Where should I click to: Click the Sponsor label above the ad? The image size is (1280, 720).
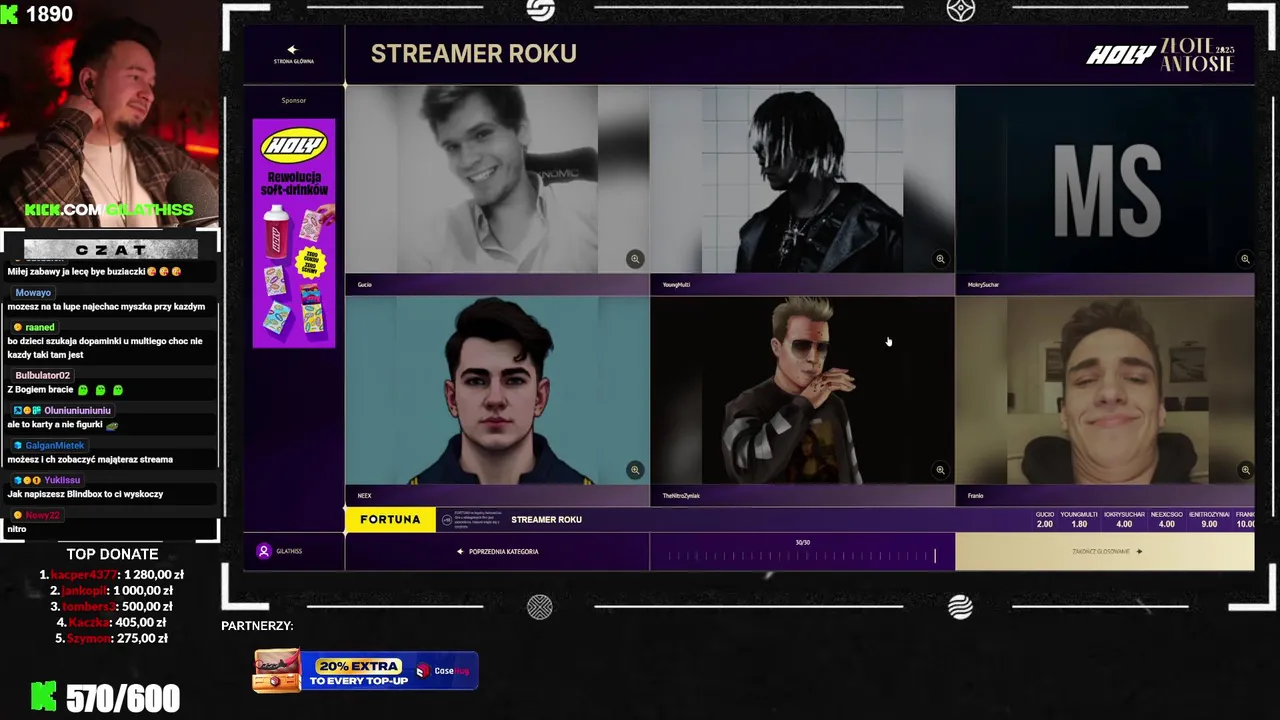[x=293, y=100]
